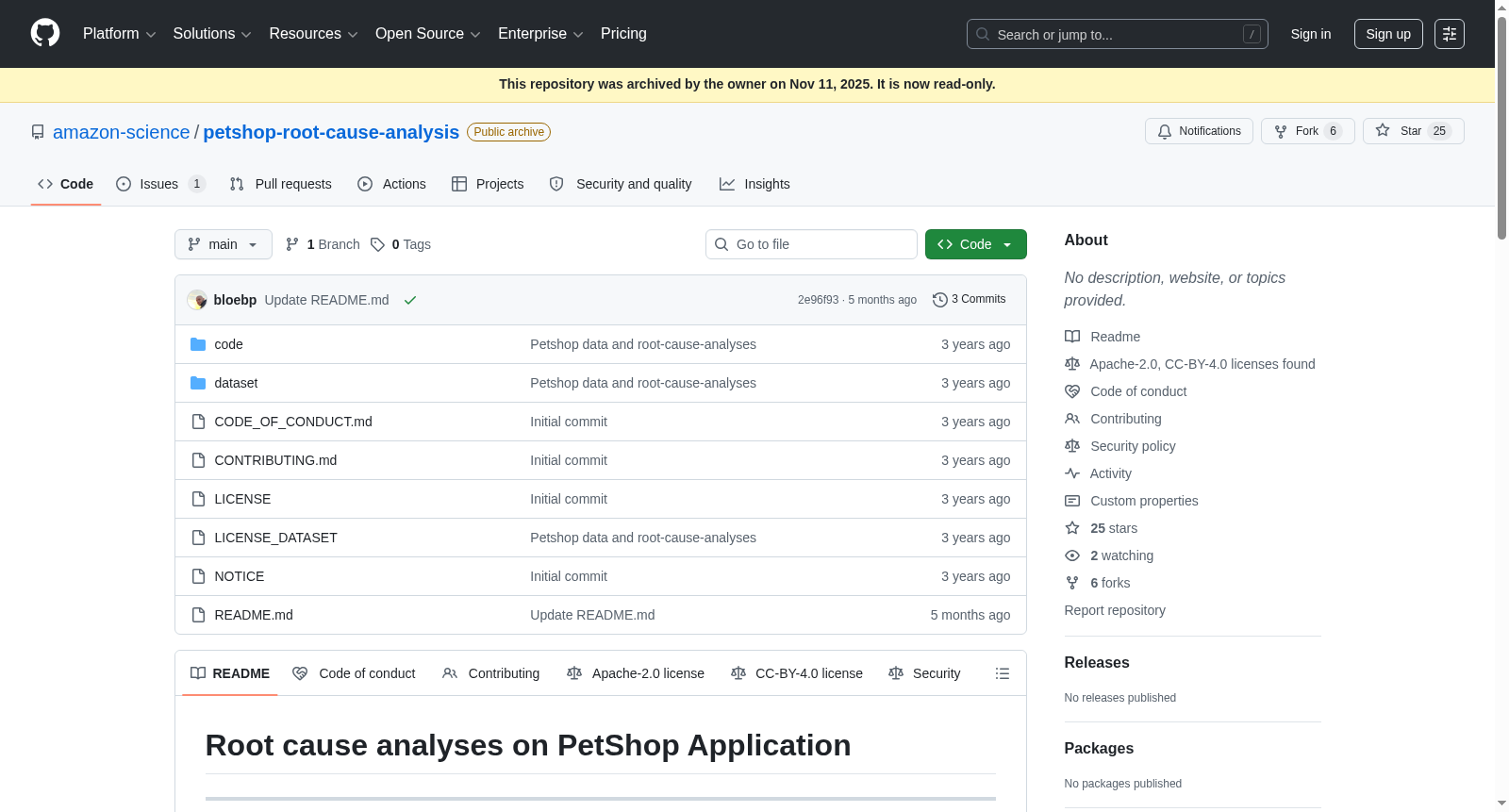The height and width of the screenshot is (812, 1509).
Task: Open the dataset folder icon
Action: [x=198, y=383]
